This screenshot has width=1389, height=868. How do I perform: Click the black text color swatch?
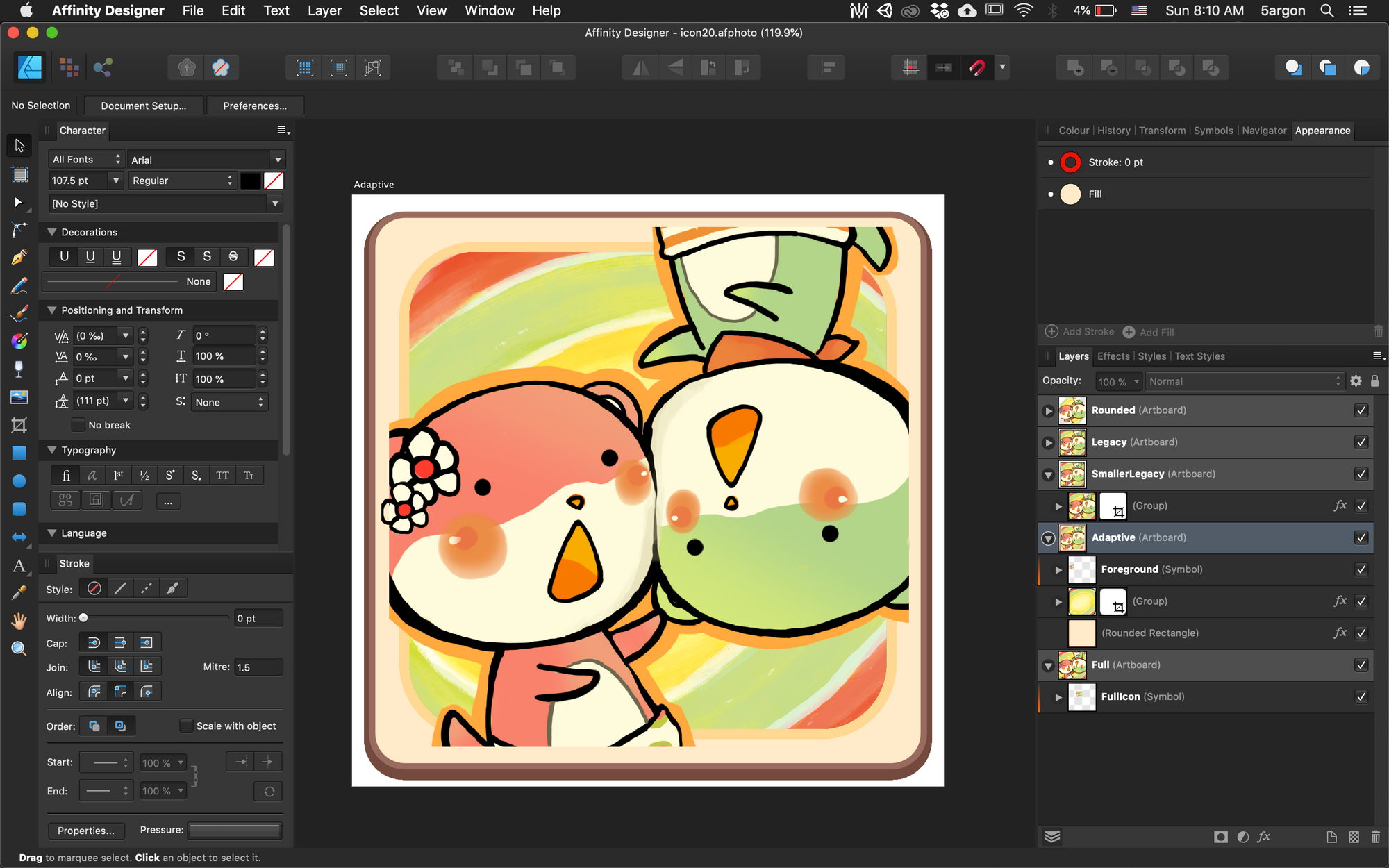point(250,181)
